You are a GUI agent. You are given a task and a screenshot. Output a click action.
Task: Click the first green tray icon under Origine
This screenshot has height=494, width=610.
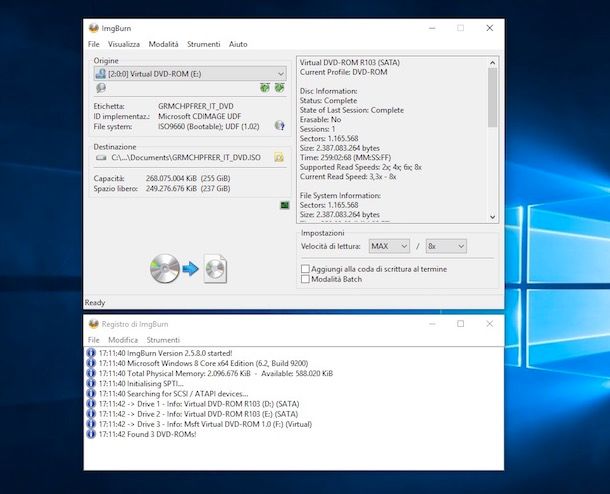265,88
